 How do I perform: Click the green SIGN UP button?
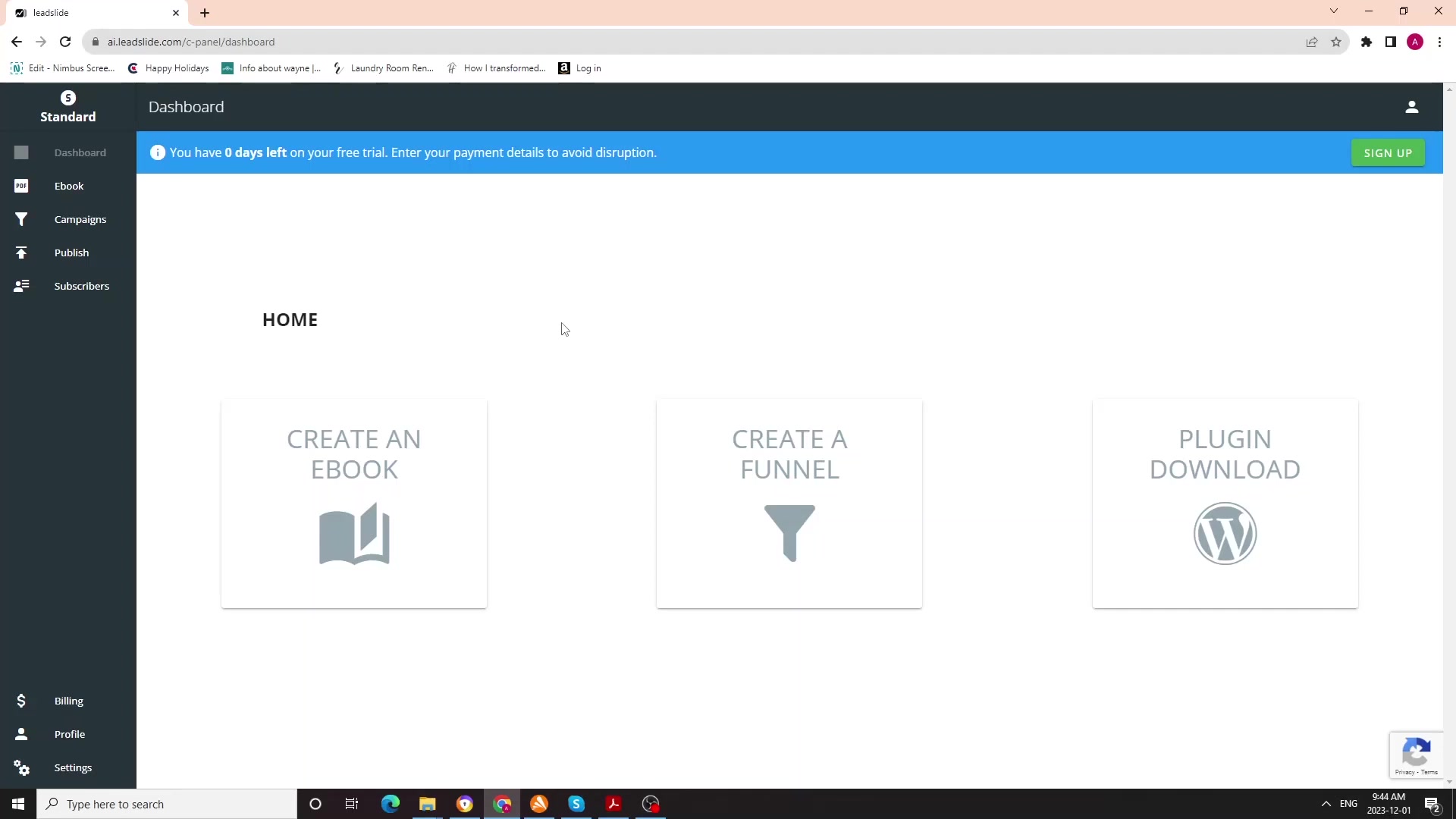click(x=1388, y=152)
